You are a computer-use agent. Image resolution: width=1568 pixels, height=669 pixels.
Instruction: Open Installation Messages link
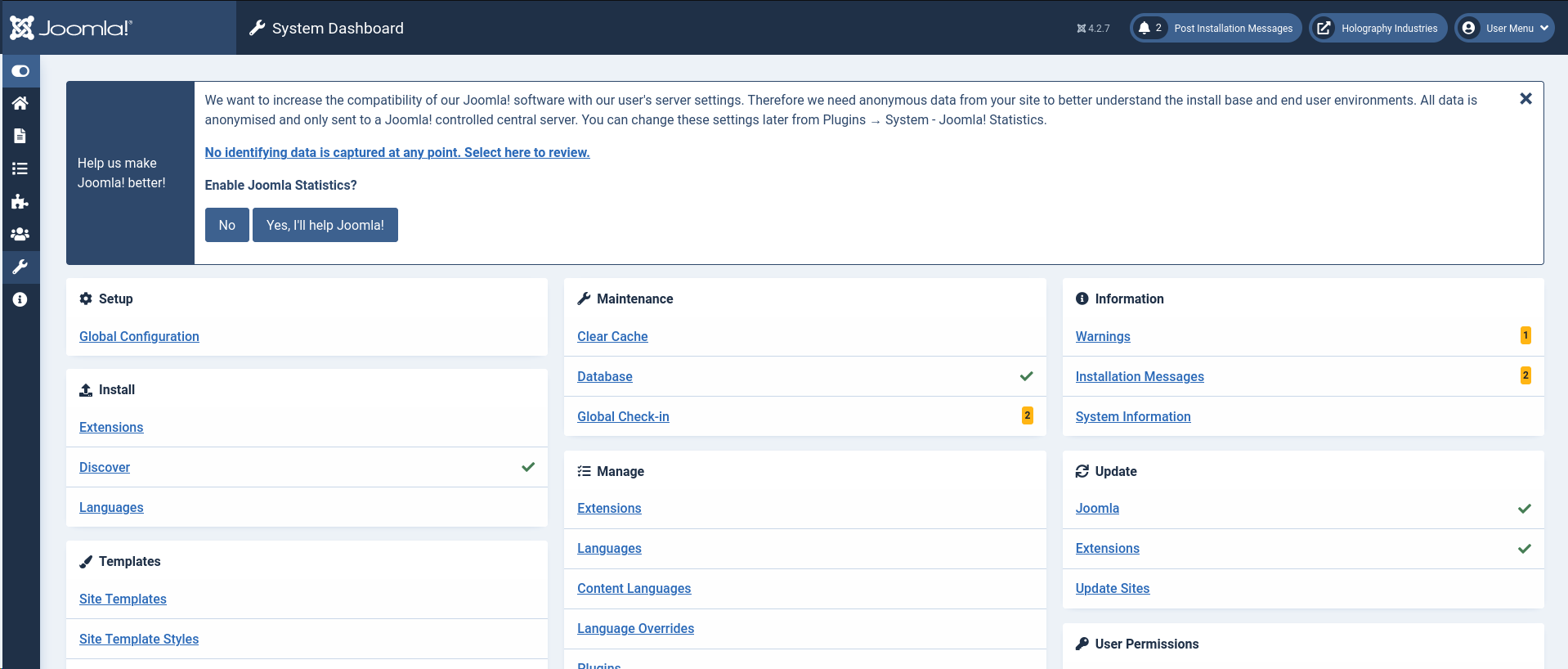coord(1140,376)
